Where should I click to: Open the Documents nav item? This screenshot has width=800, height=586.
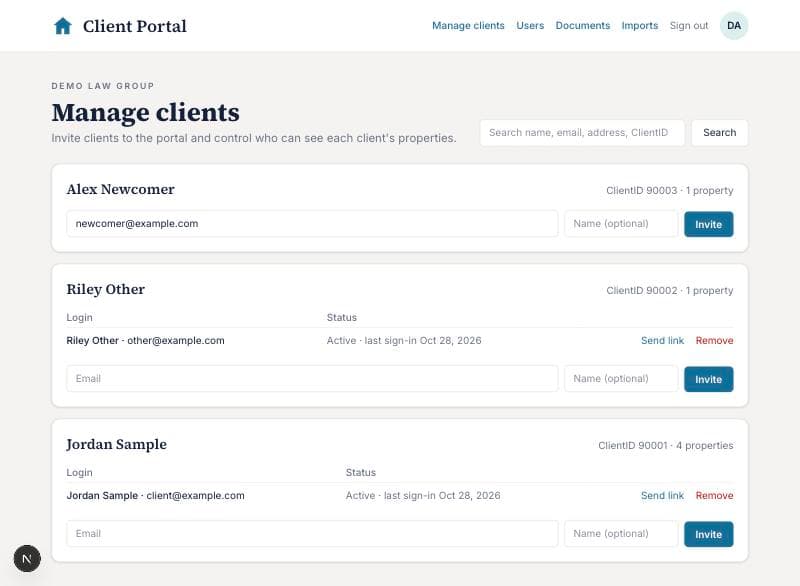point(583,26)
